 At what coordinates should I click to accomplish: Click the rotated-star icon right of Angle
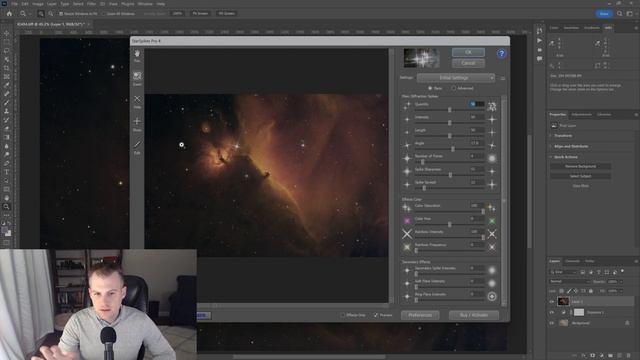click(492, 145)
